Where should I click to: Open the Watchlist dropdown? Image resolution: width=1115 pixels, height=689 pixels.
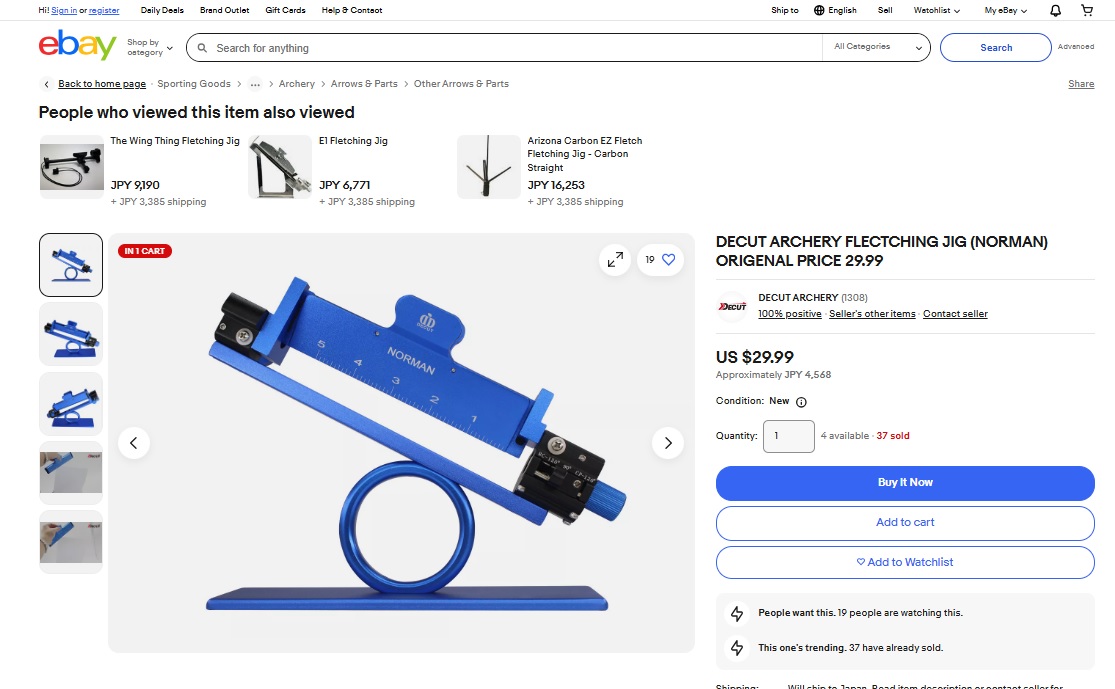937,10
